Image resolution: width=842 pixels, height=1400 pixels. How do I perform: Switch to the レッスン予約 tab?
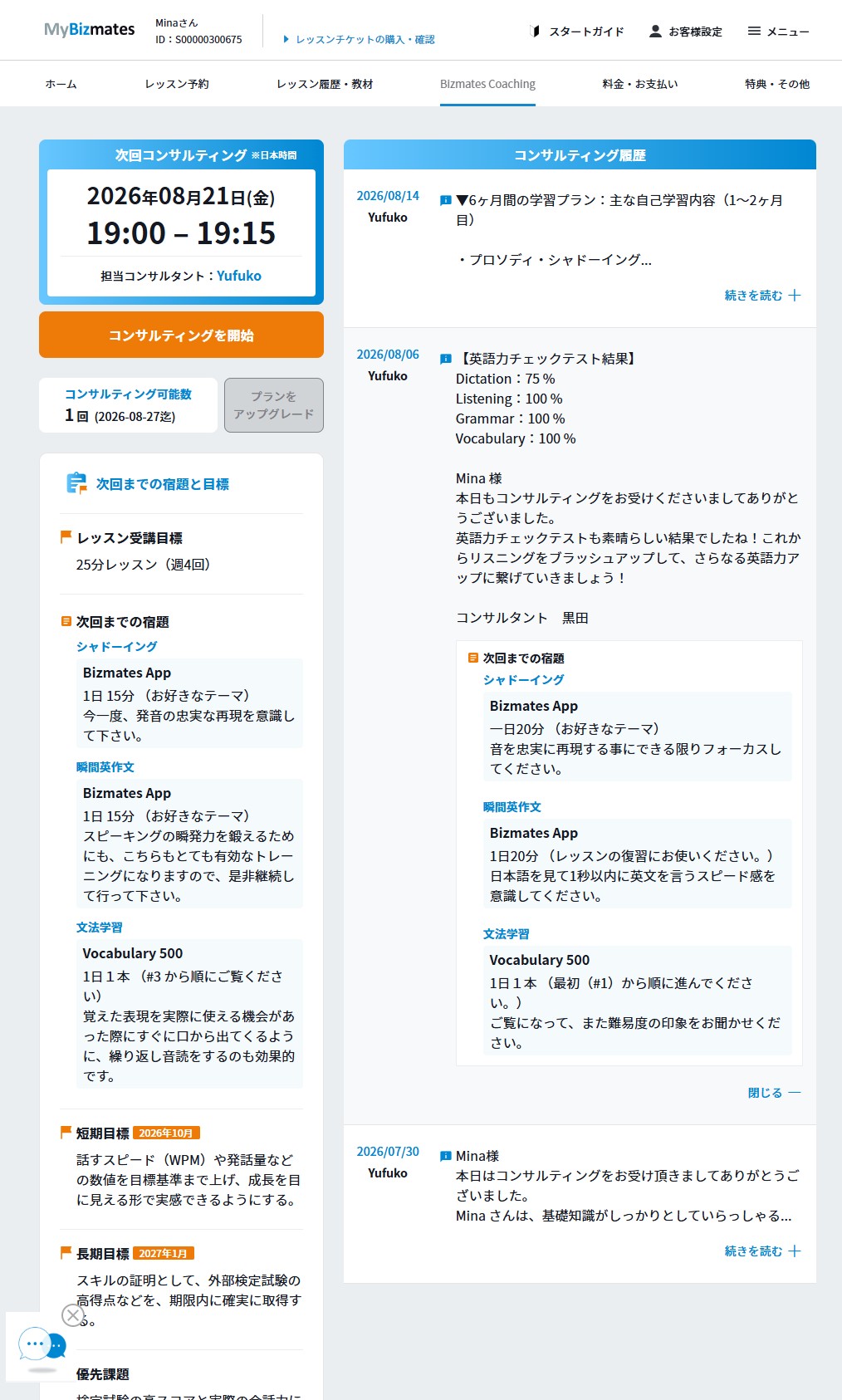pos(177,84)
